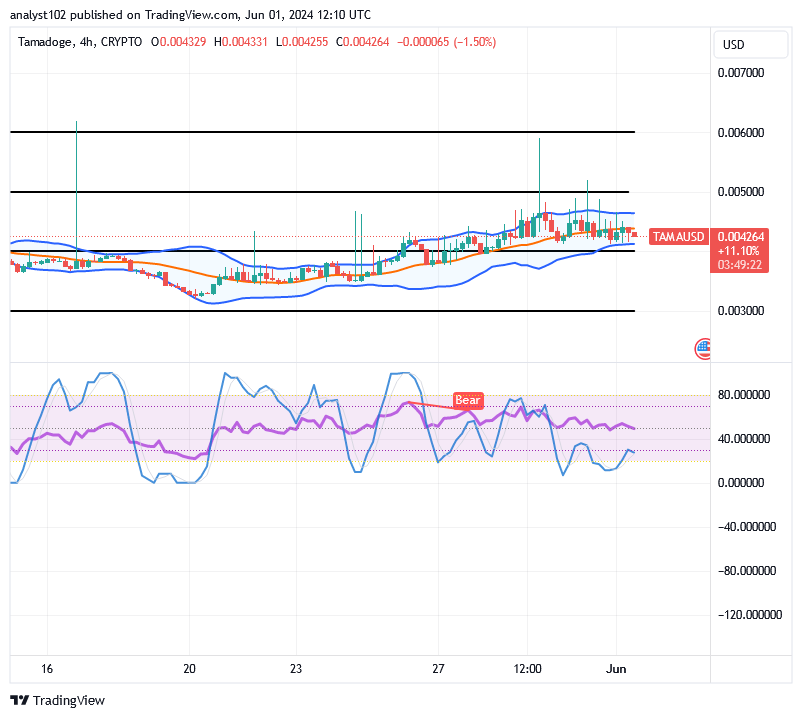Click the 0.007000 price axis label
This screenshot has width=802, height=718.
[741, 73]
